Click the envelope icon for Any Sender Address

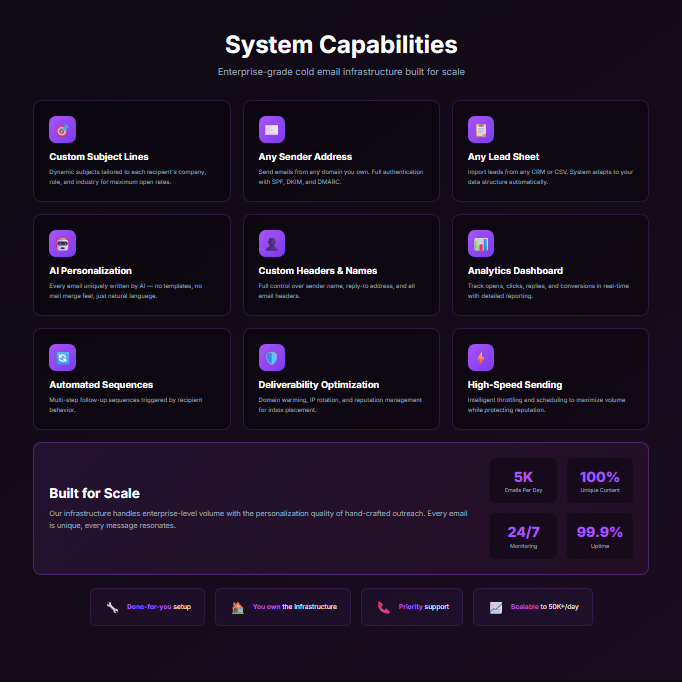pos(272,129)
